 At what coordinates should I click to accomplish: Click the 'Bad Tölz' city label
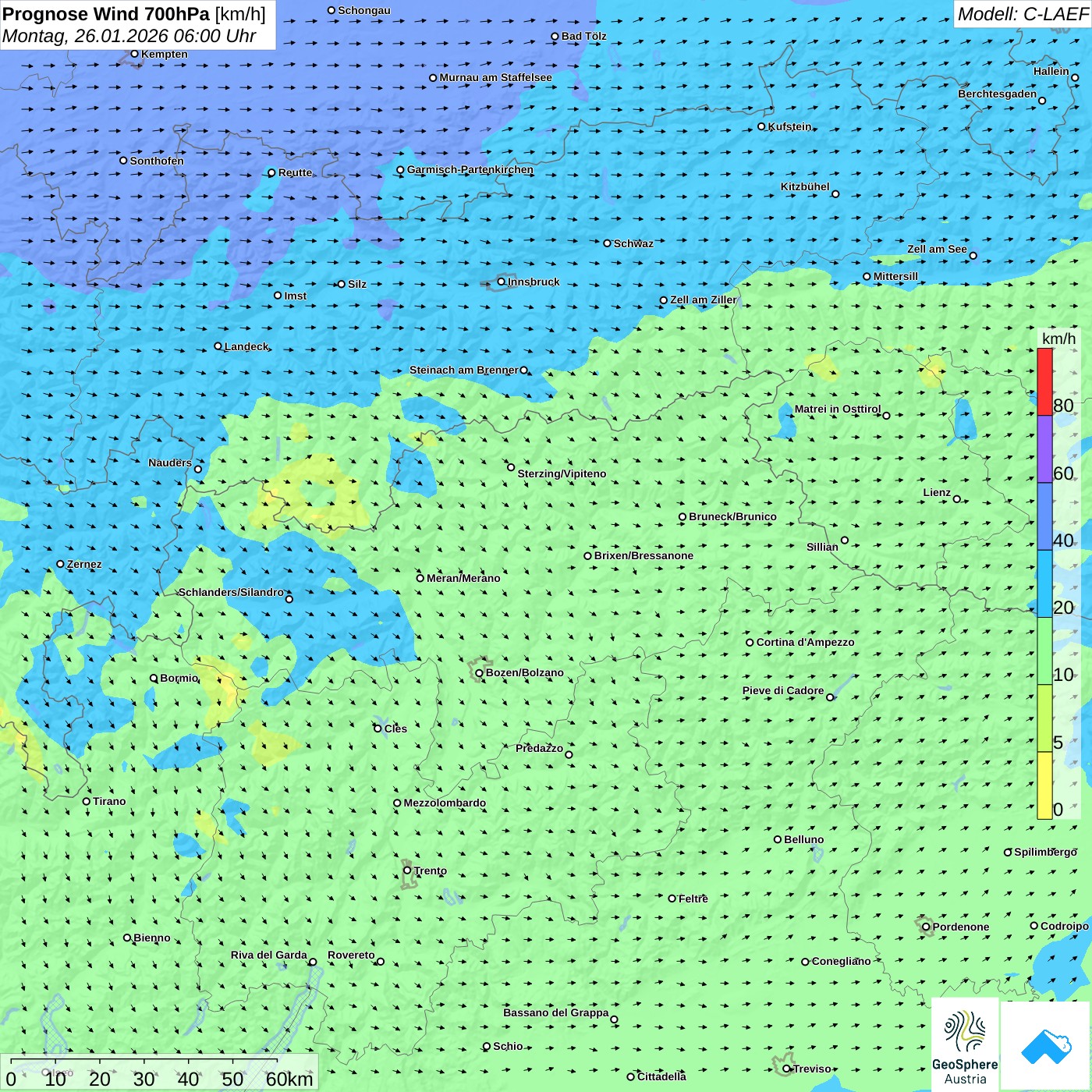(x=583, y=36)
